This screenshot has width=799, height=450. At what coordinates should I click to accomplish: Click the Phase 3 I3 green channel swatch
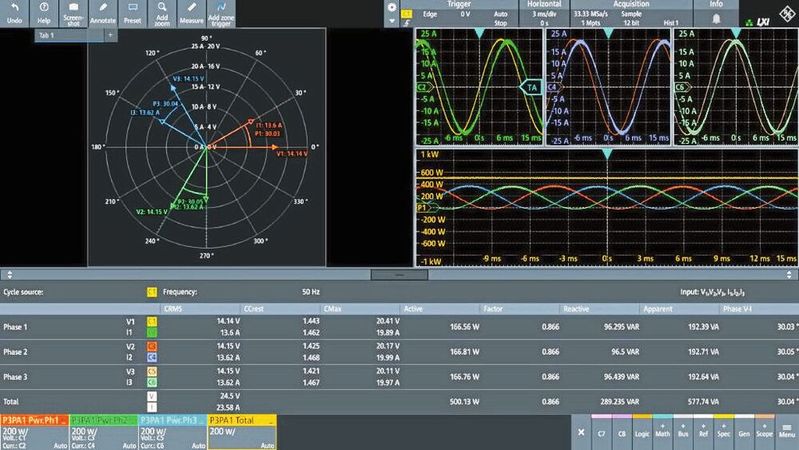[x=151, y=382]
